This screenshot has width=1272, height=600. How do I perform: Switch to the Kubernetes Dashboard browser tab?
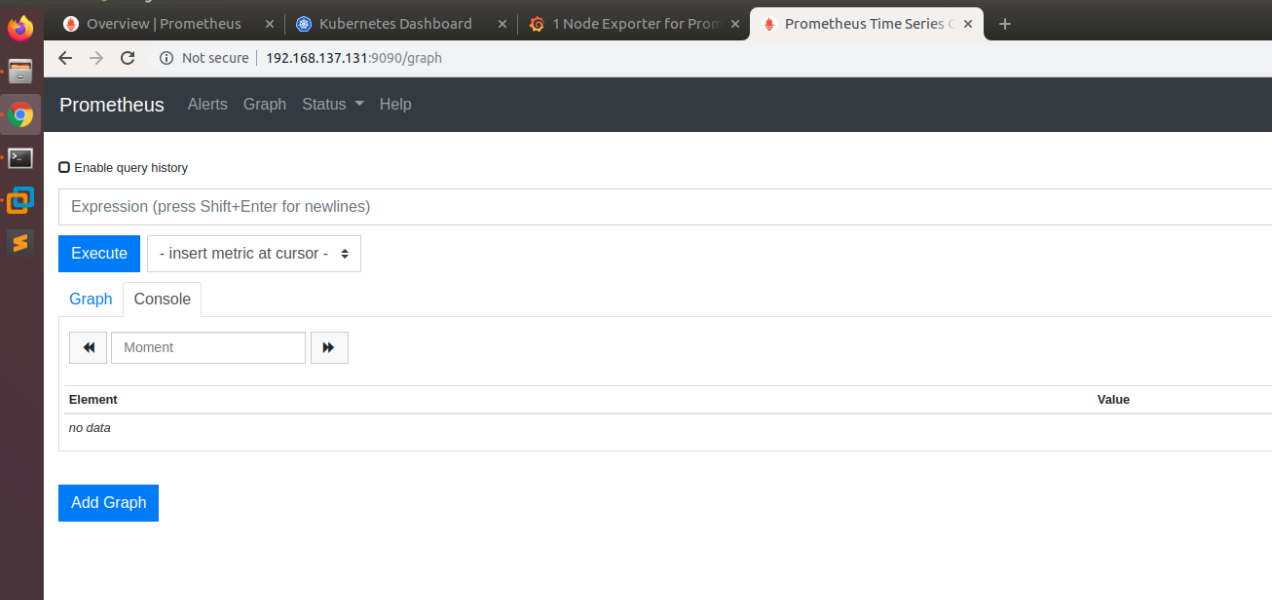(395, 24)
